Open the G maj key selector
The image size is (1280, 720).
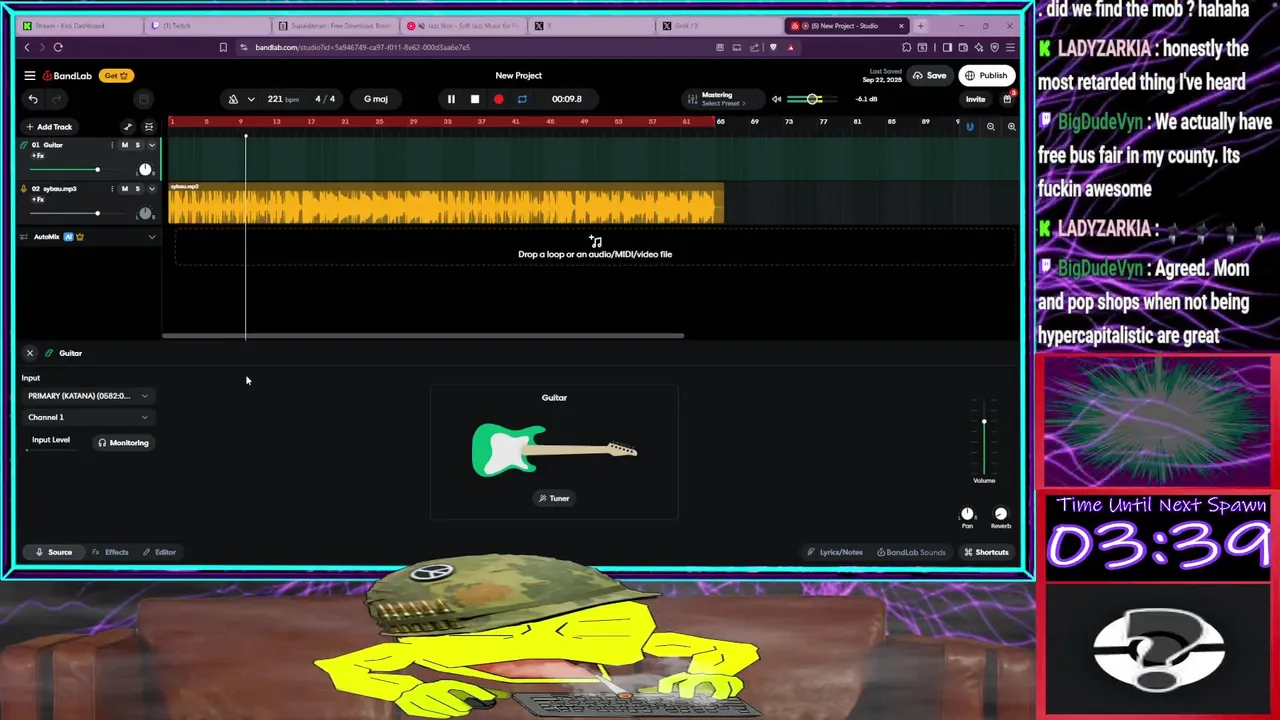(x=376, y=99)
